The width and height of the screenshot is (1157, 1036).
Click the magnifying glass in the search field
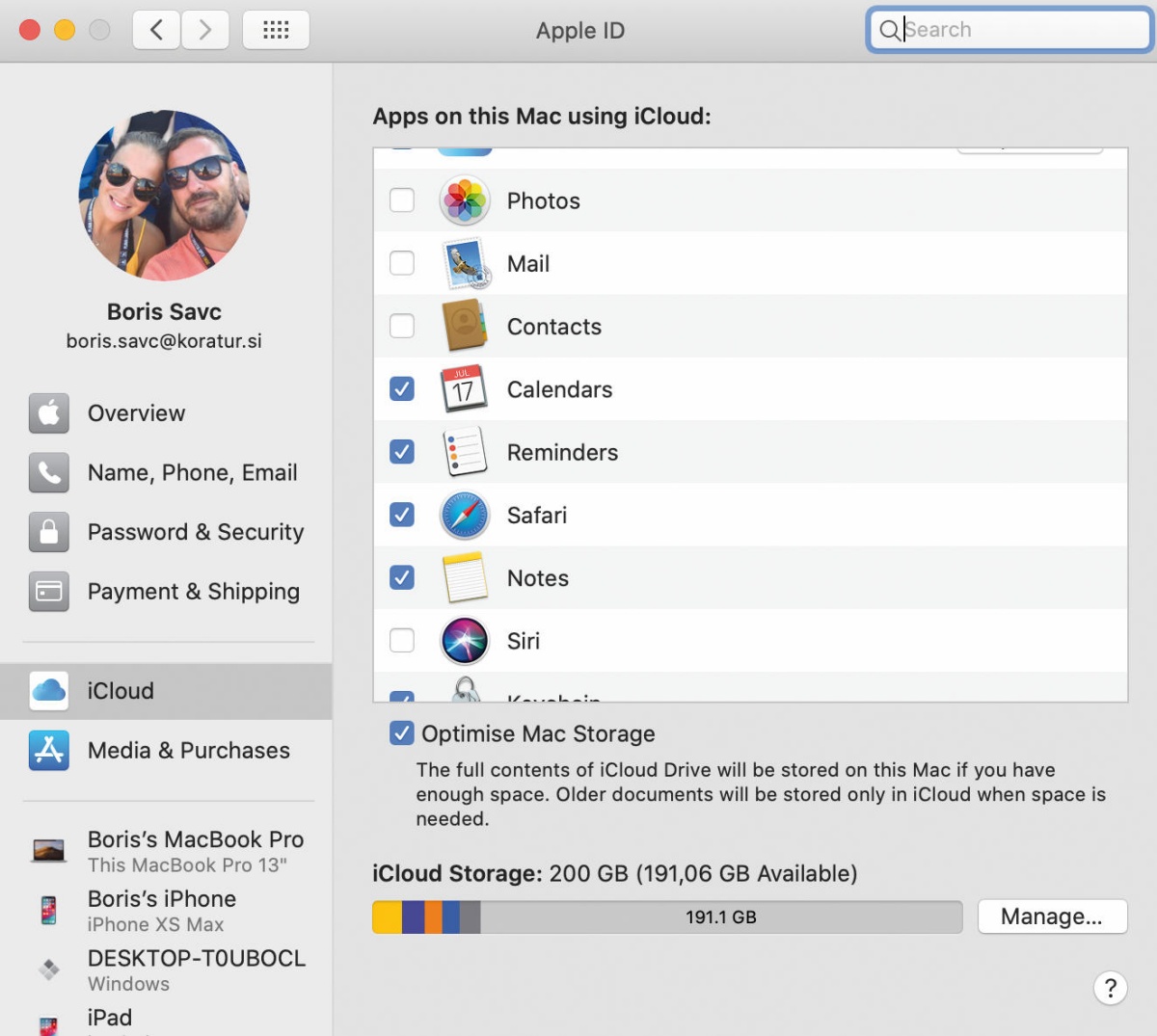click(889, 30)
